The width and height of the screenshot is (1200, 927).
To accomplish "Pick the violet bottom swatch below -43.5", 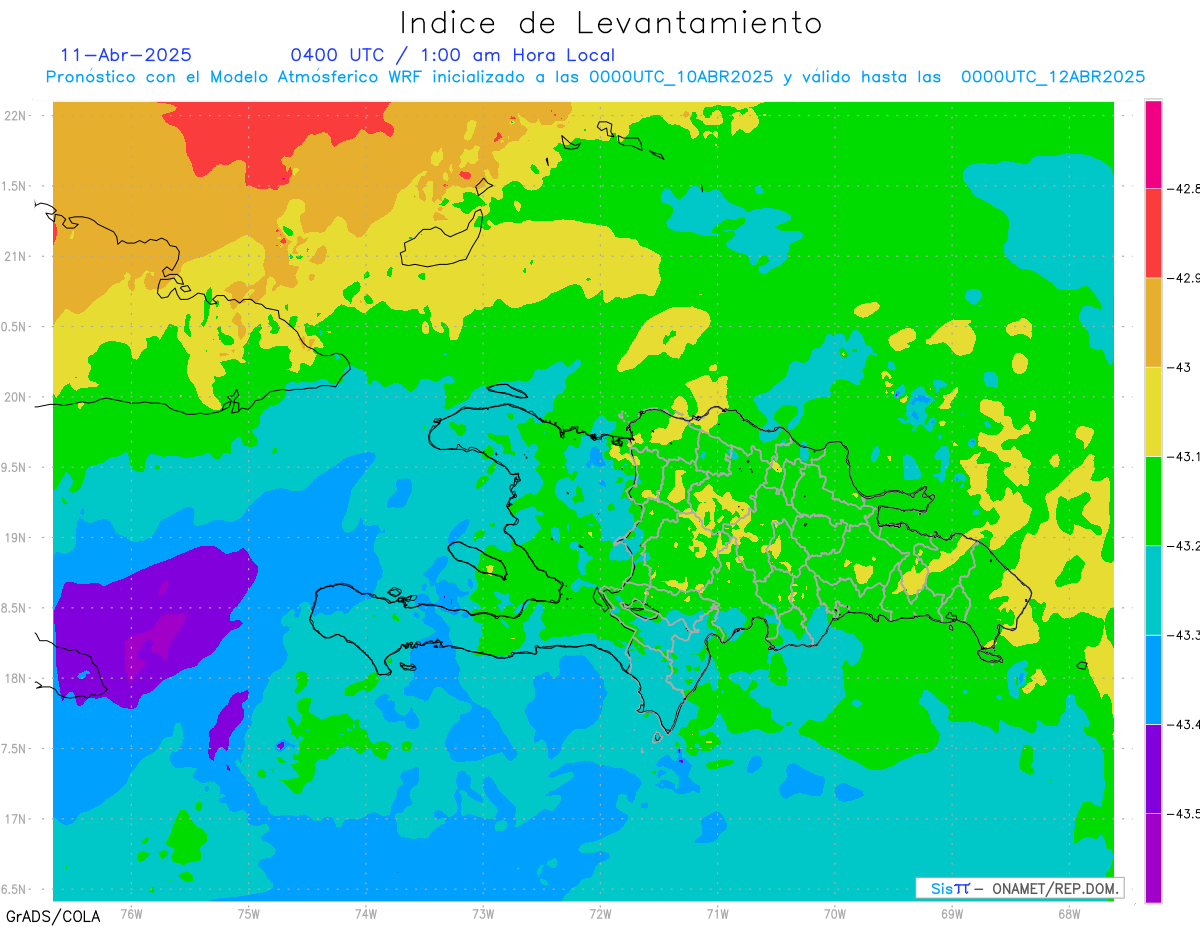I will point(1153,857).
